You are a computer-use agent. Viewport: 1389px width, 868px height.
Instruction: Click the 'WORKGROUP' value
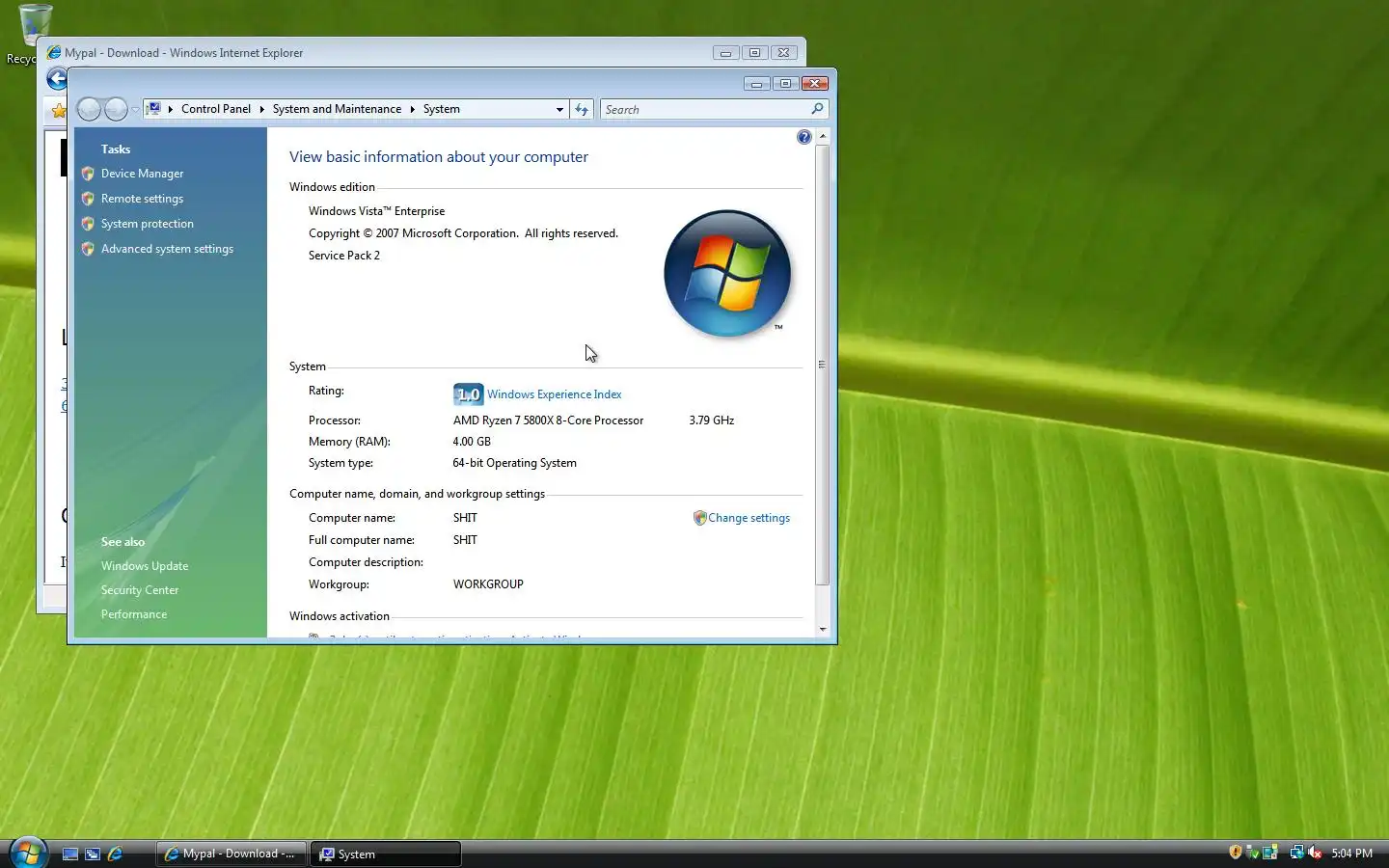[488, 584]
